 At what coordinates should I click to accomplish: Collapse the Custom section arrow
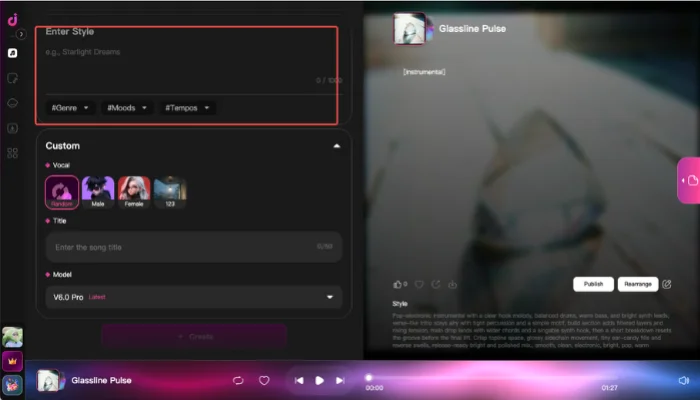[337, 146]
